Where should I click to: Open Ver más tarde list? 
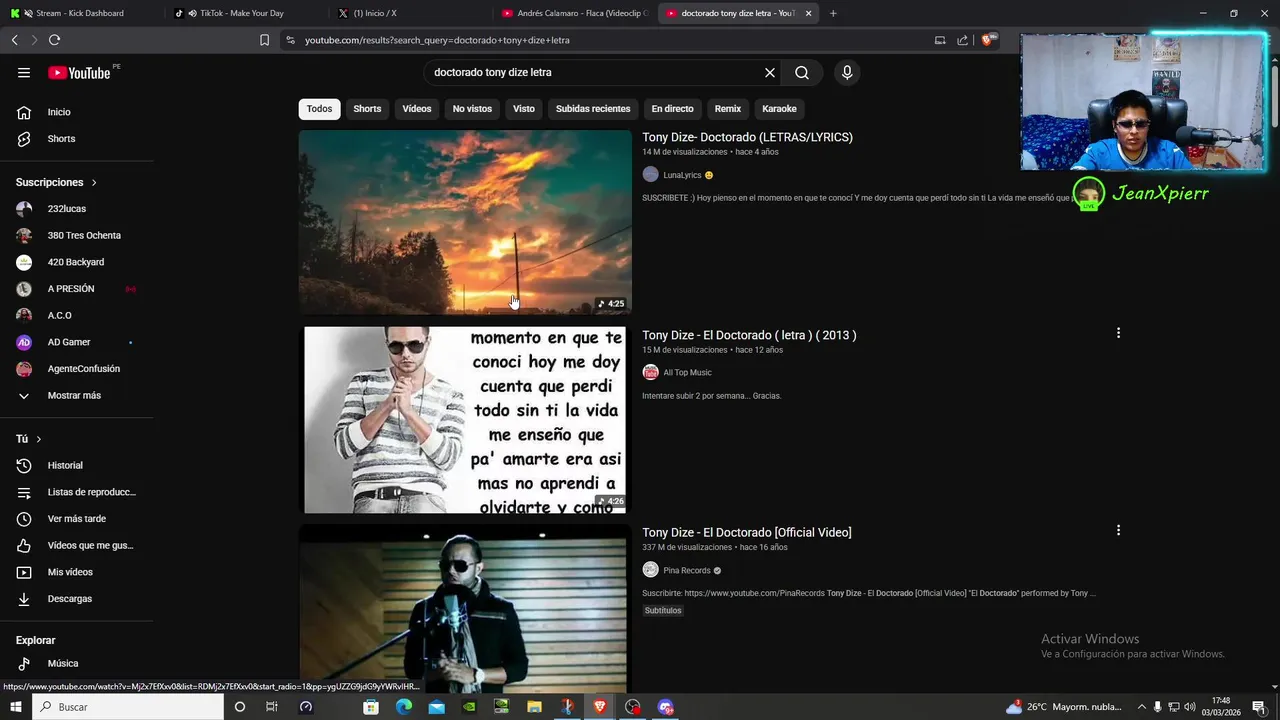click(77, 519)
